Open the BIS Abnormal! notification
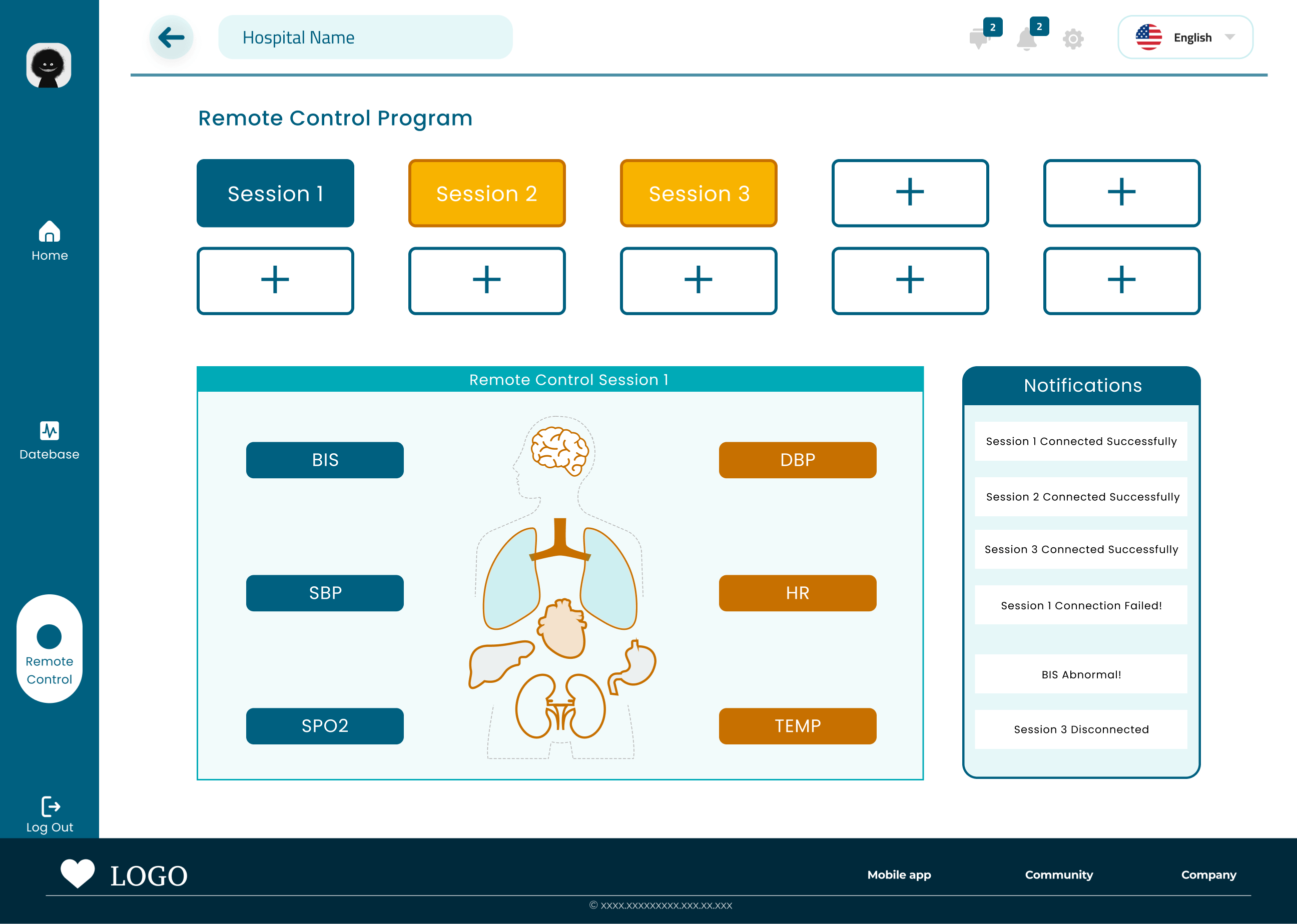 pos(1081,674)
